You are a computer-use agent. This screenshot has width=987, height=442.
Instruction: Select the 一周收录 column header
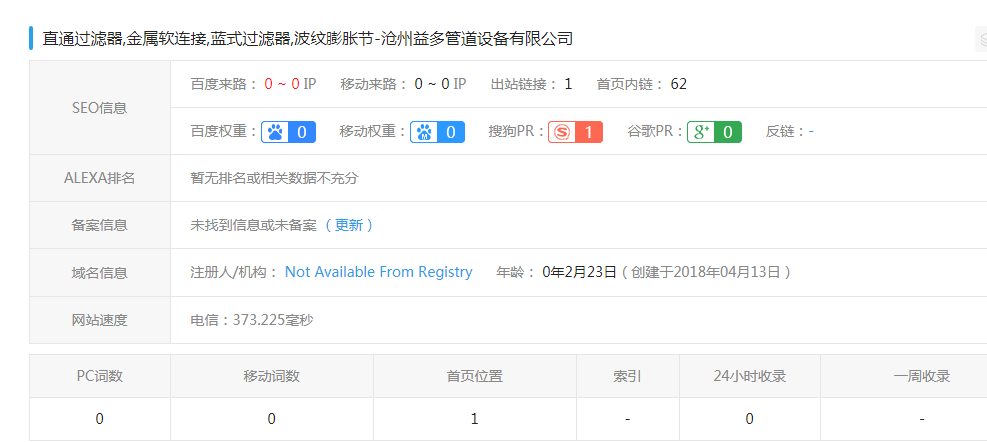(x=921, y=376)
